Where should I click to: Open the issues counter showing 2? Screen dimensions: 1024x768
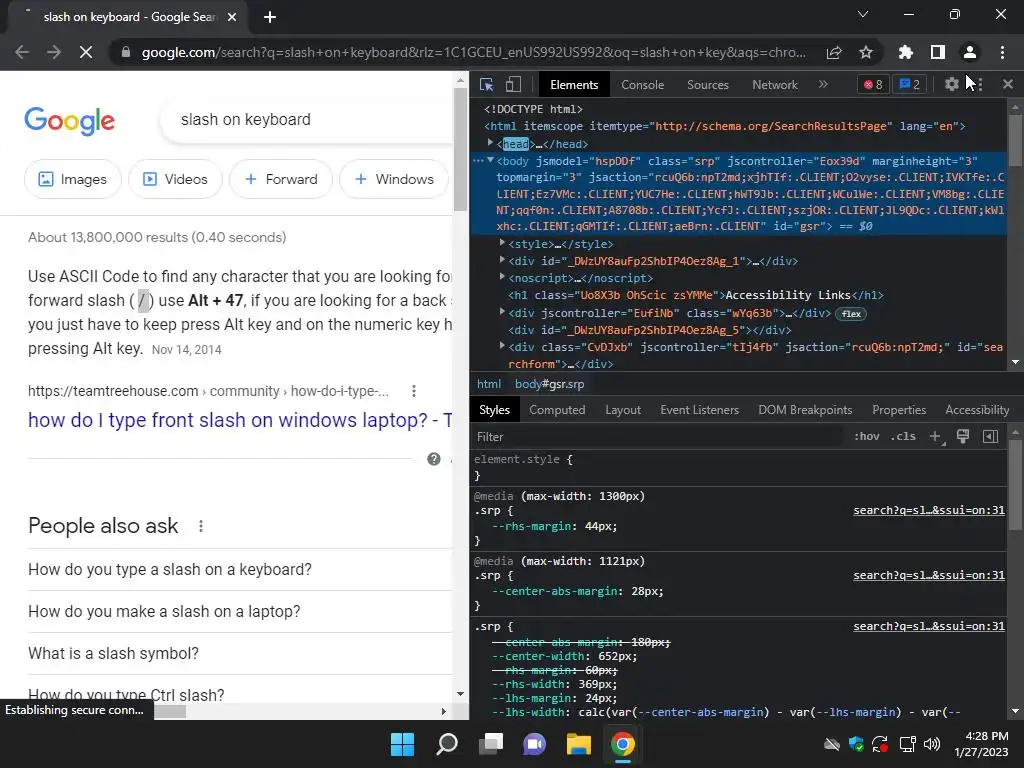pos(910,84)
